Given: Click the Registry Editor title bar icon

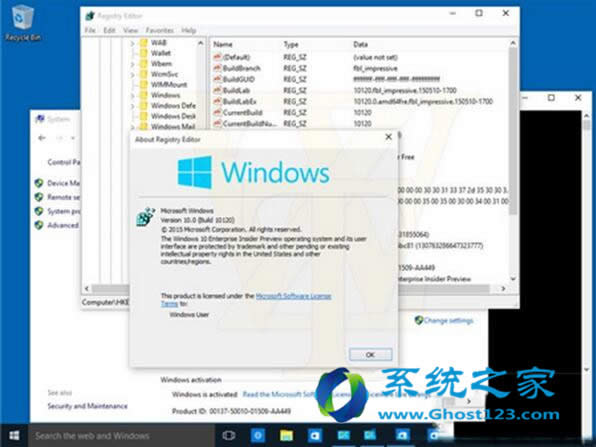Looking at the screenshot, I should [90, 16].
